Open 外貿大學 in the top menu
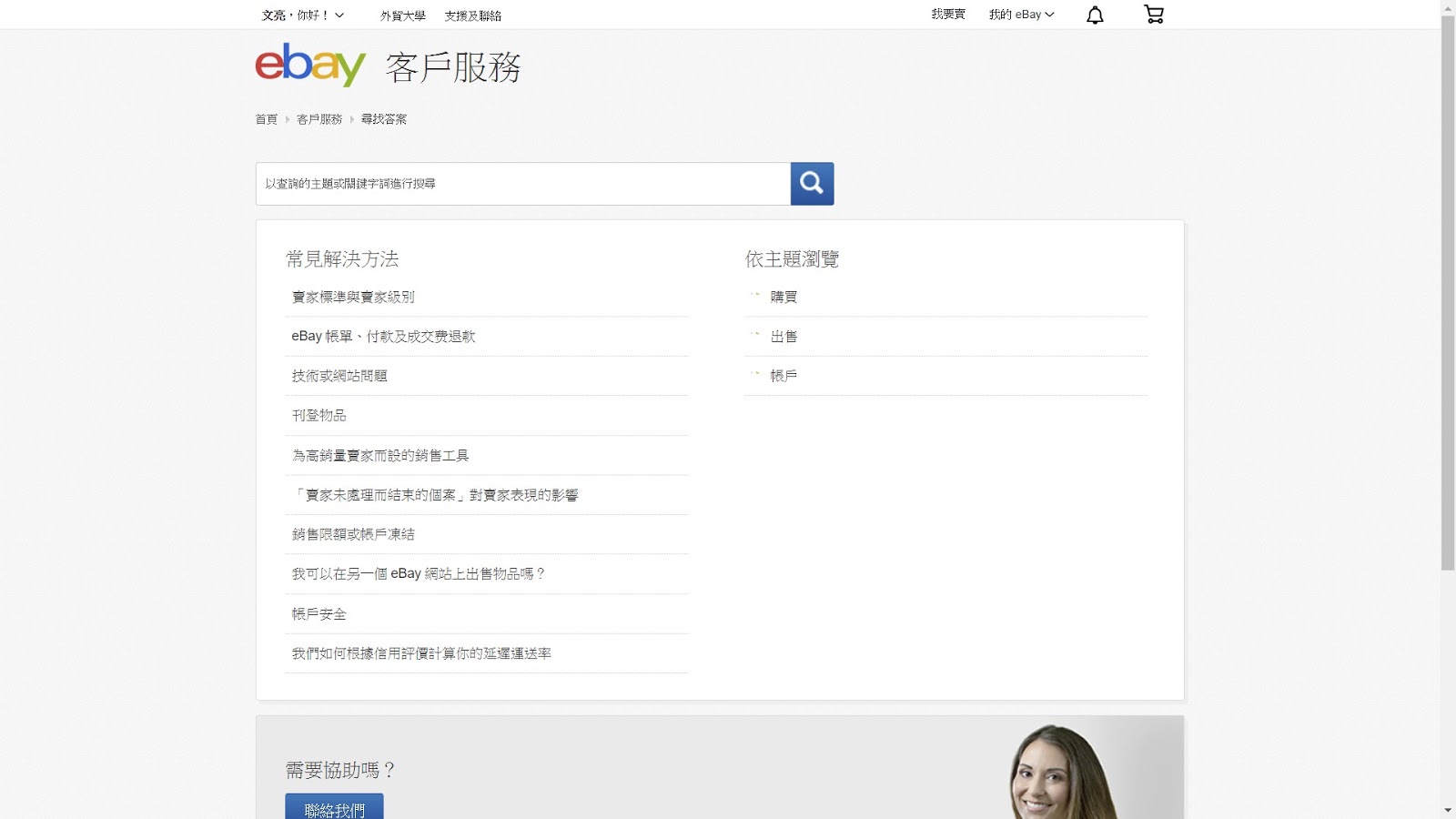Viewport: 1456px width, 819px height. point(403,15)
